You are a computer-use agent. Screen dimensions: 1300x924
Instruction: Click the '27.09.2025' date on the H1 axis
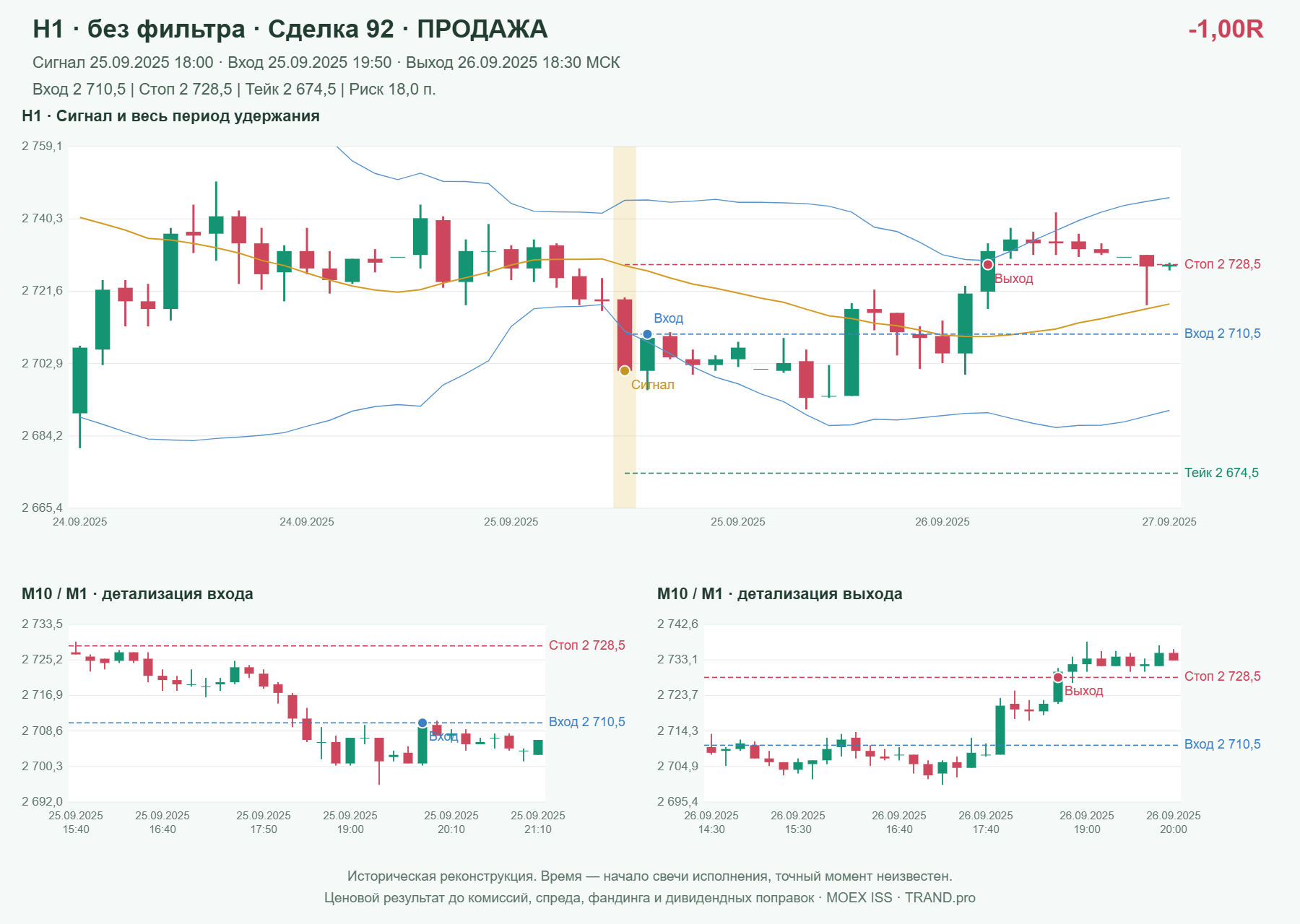1169,522
